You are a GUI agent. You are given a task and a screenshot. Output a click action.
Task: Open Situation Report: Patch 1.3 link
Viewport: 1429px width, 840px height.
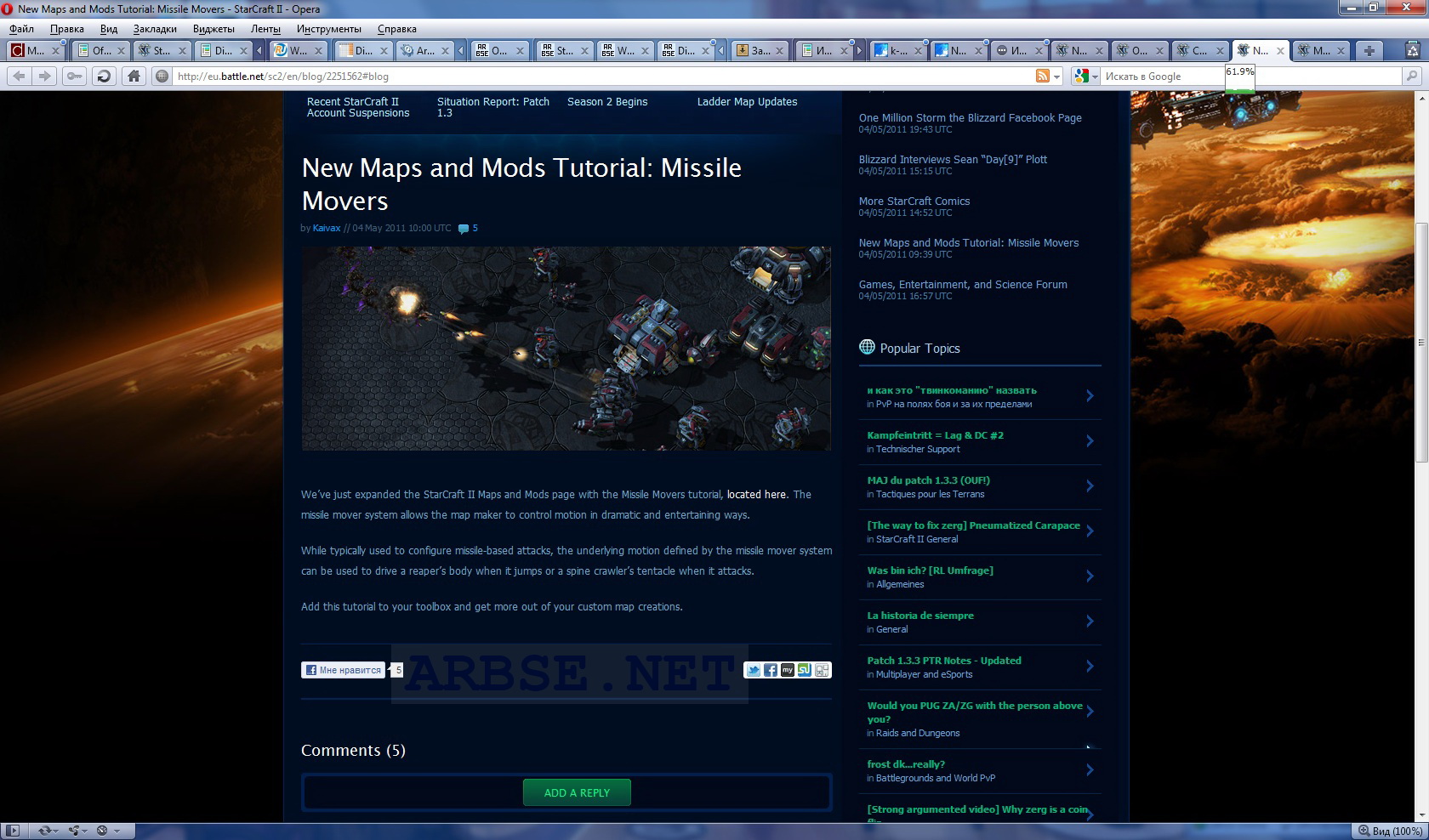point(493,107)
